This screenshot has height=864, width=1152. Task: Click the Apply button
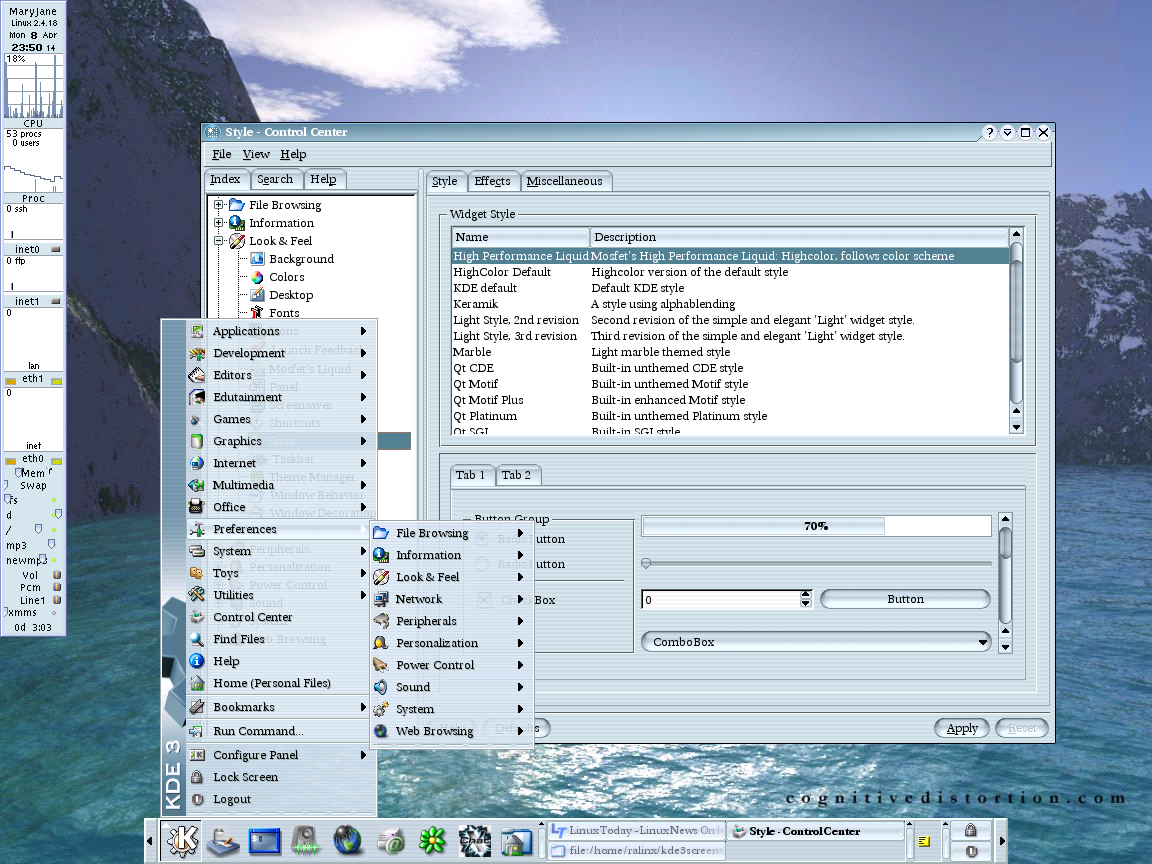tap(962, 728)
